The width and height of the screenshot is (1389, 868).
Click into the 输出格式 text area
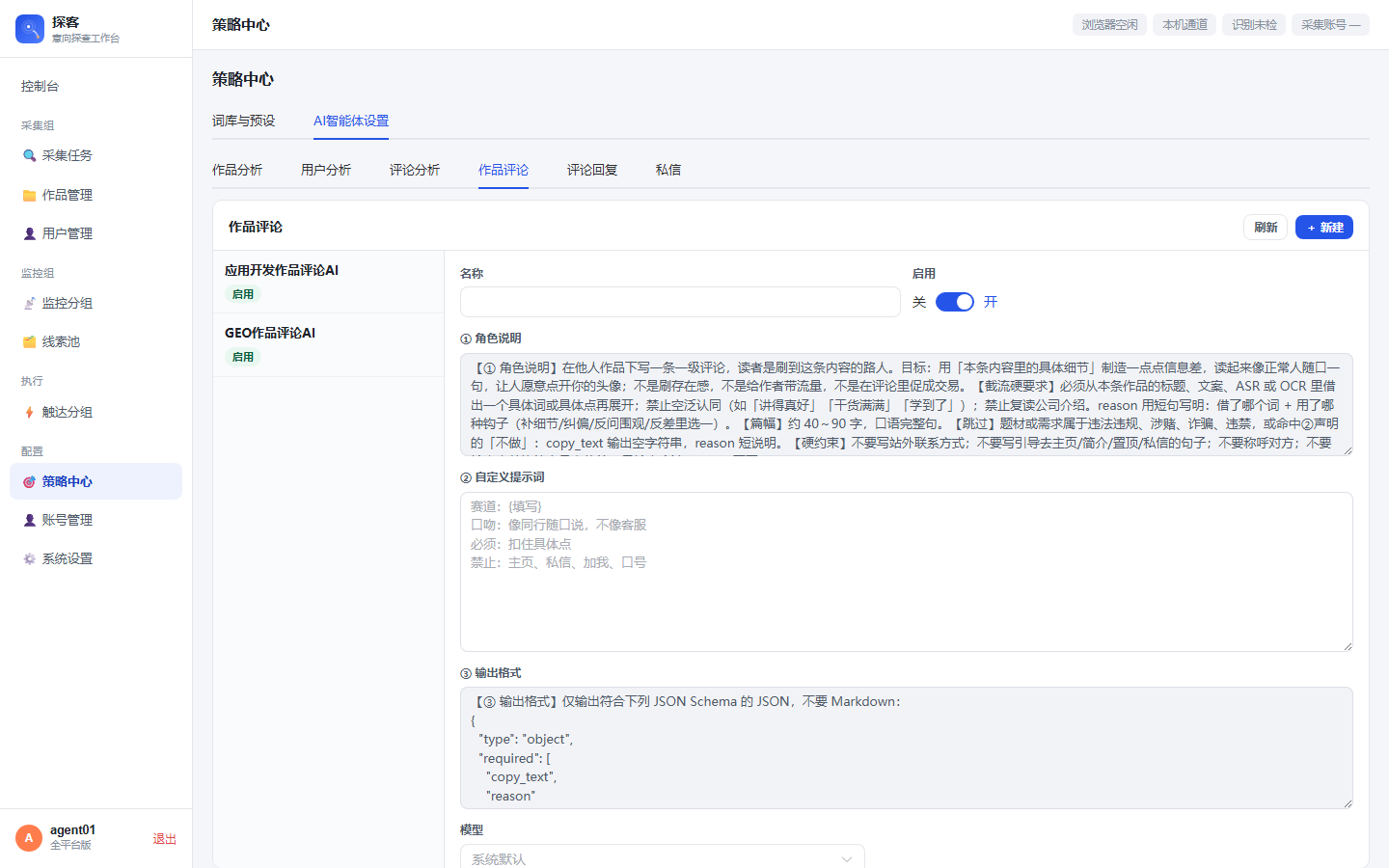pyautogui.click(x=907, y=747)
